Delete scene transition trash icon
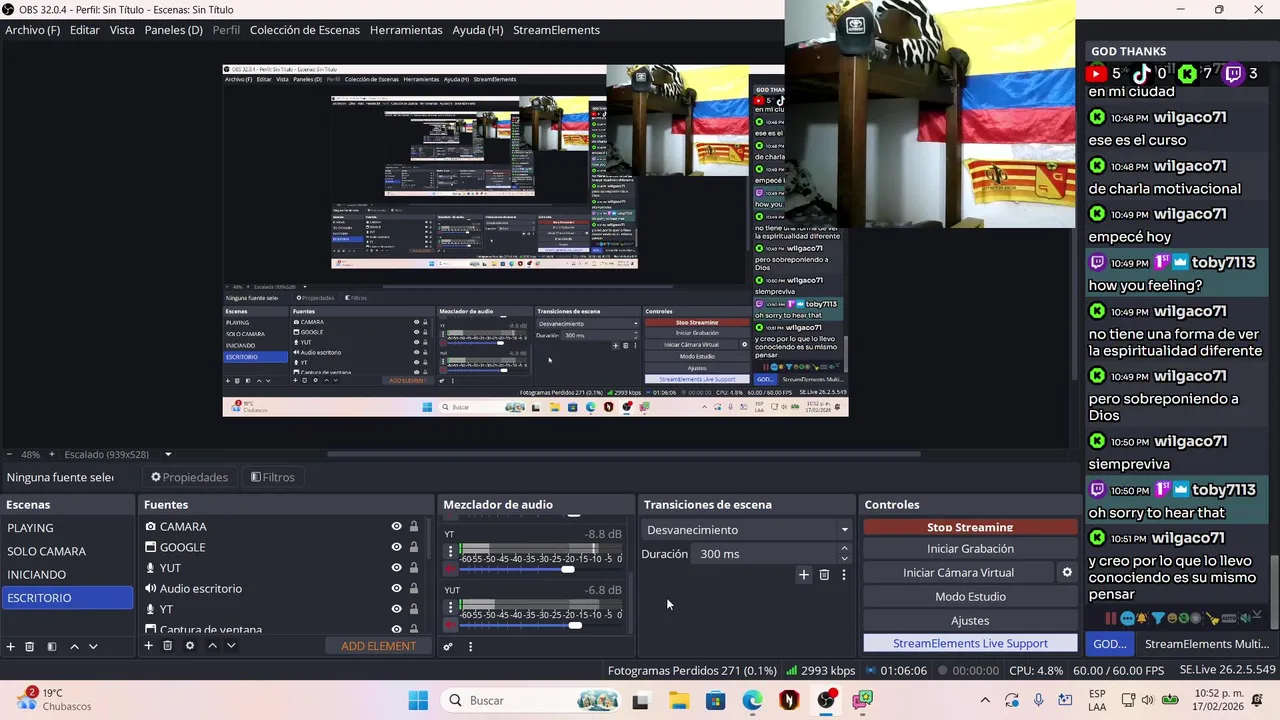The width and height of the screenshot is (1280, 720). 824,574
